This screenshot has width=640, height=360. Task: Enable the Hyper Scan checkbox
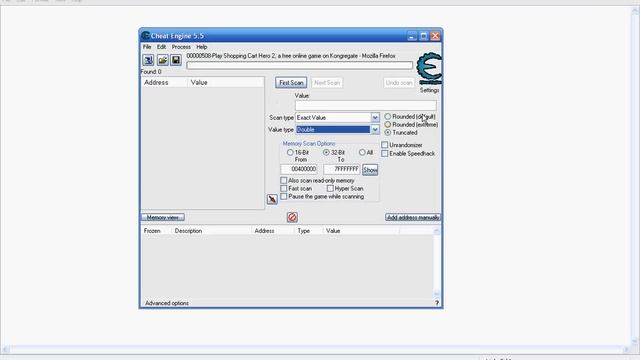pyautogui.click(x=330, y=188)
